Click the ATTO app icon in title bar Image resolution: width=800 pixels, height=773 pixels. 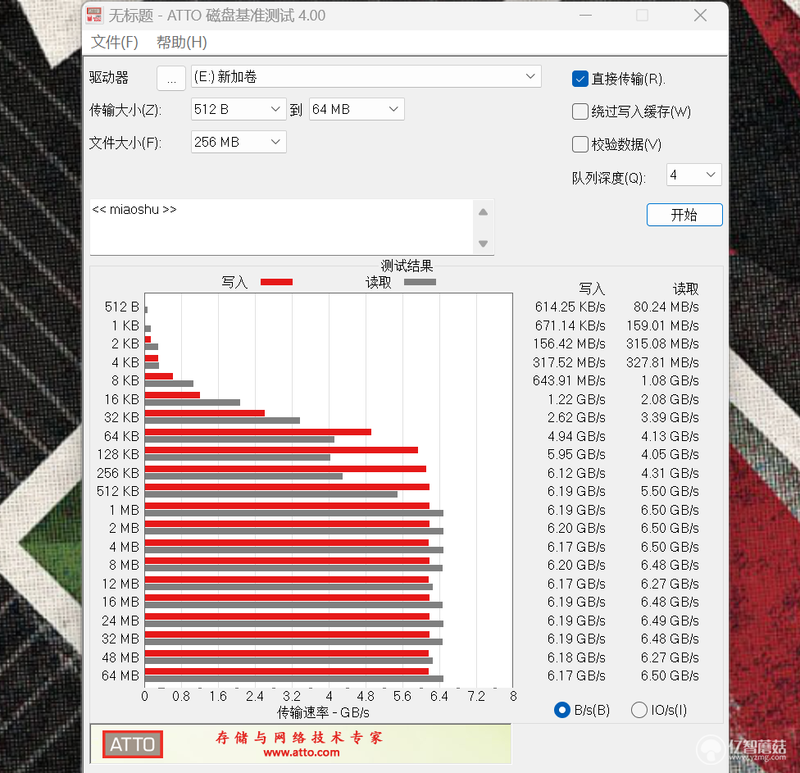pyautogui.click(x=94, y=15)
